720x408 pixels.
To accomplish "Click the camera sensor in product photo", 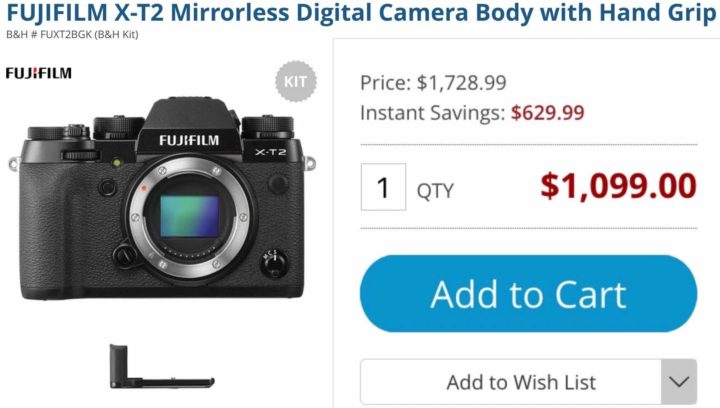I will pyautogui.click(x=189, y=216).
